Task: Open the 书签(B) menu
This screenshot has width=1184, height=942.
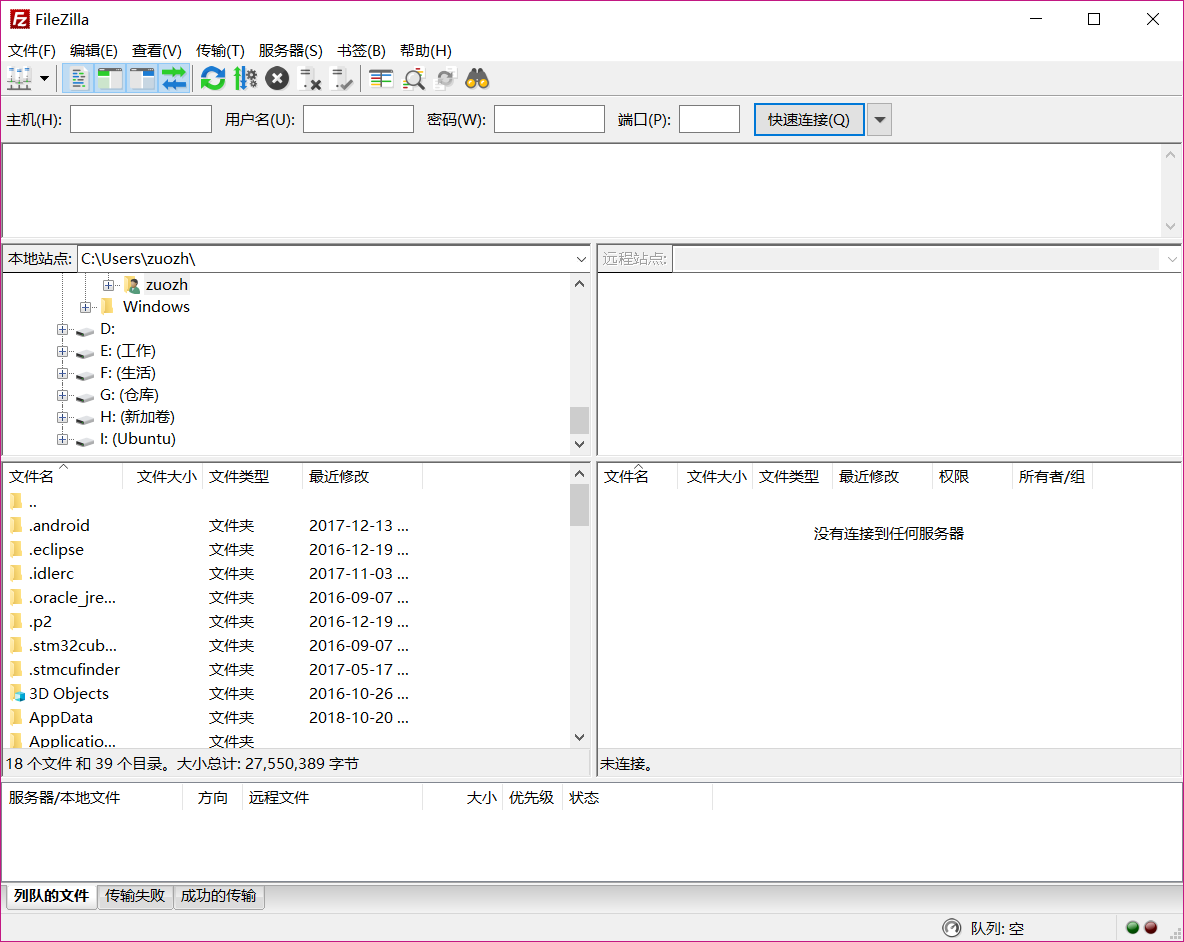Action: click(361, 51)
